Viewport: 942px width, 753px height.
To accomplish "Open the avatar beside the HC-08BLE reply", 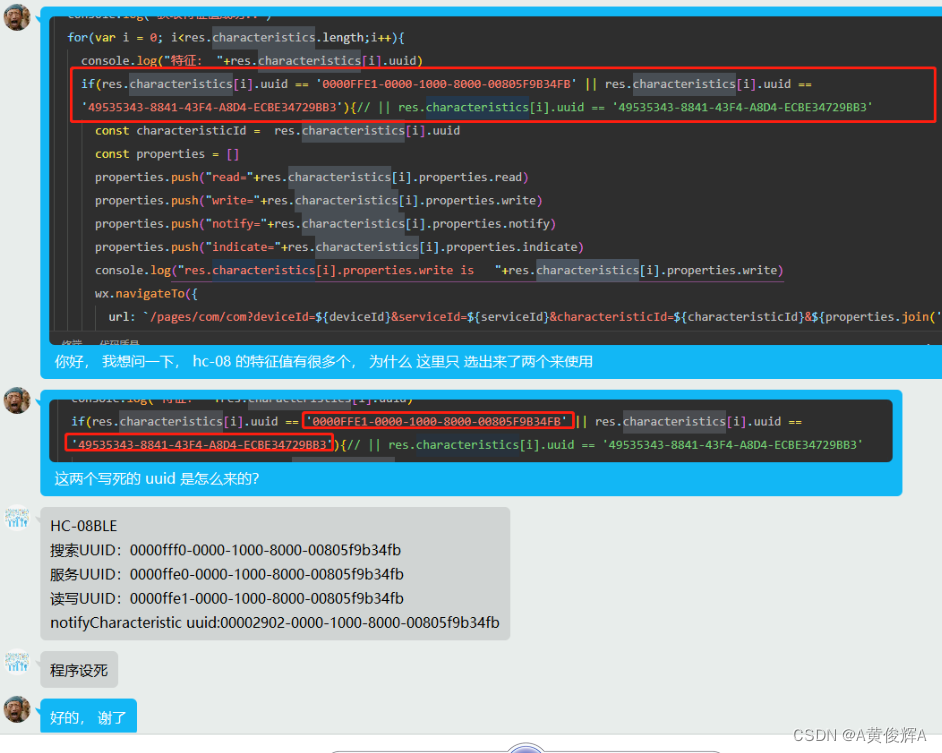I will [x=17, y=517].
